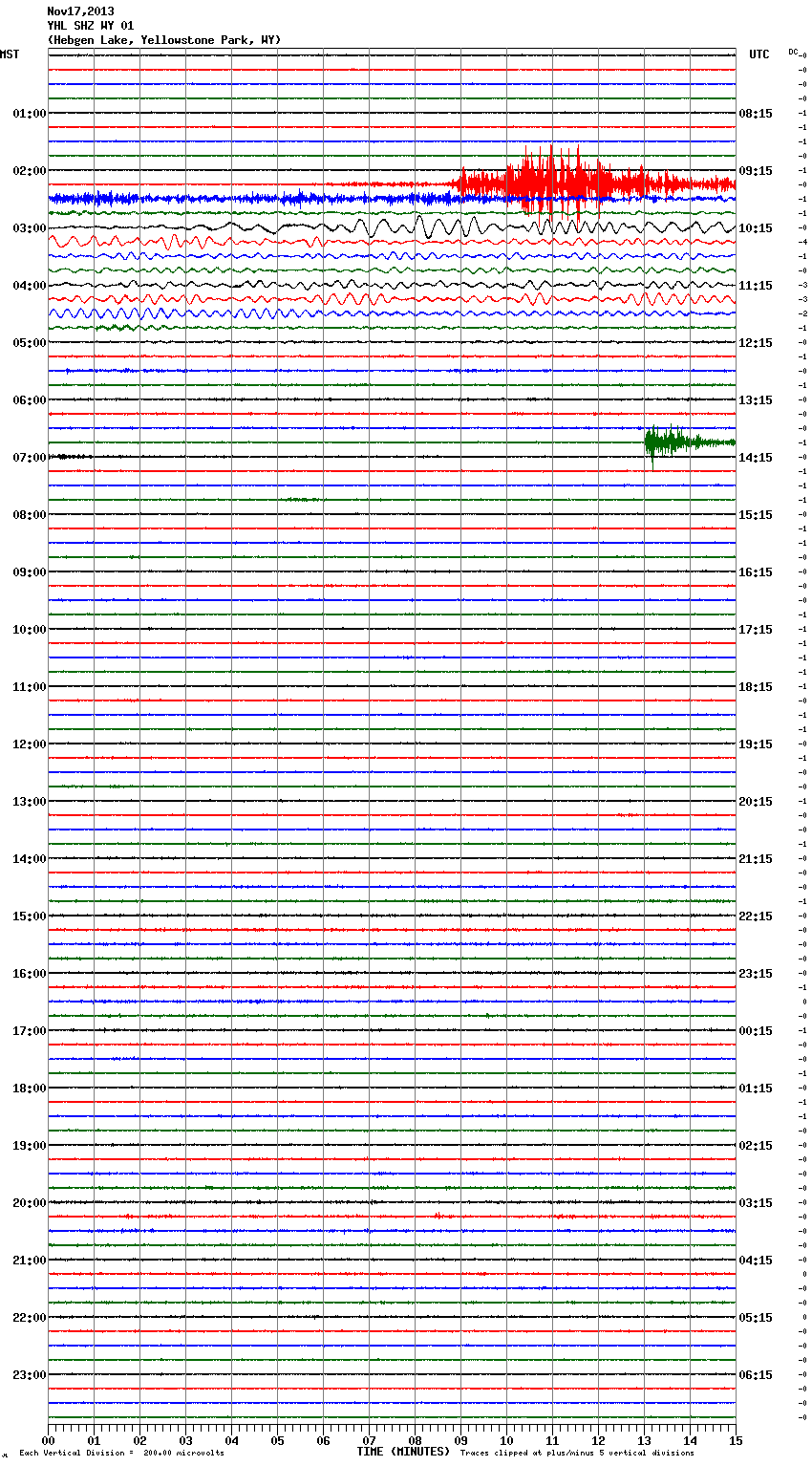Viewport: 812px width, 1466px height.
Task: Click the 00:15 UTC time label
Action: tap(756, 1031)
